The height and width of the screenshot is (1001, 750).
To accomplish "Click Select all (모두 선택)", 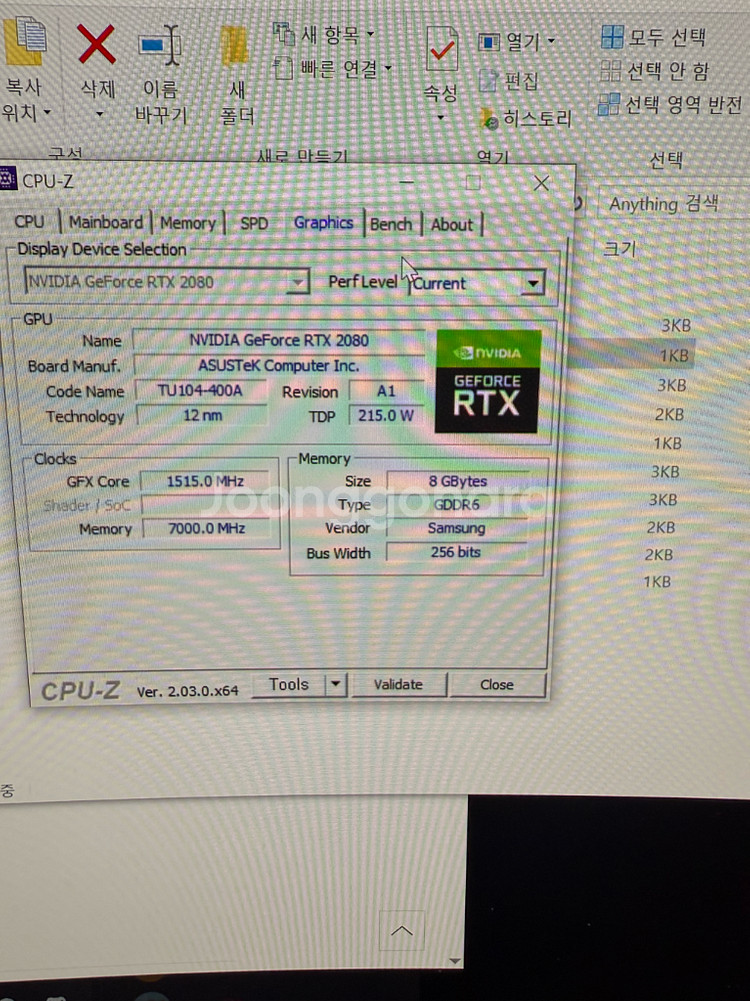I will (653, 37).
